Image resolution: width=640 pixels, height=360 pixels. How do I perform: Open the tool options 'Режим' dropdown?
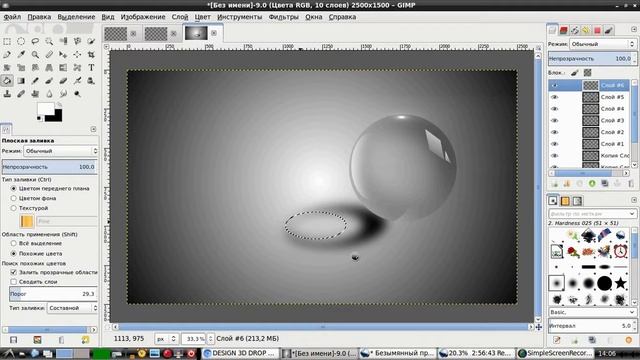[x=60, y=151]
